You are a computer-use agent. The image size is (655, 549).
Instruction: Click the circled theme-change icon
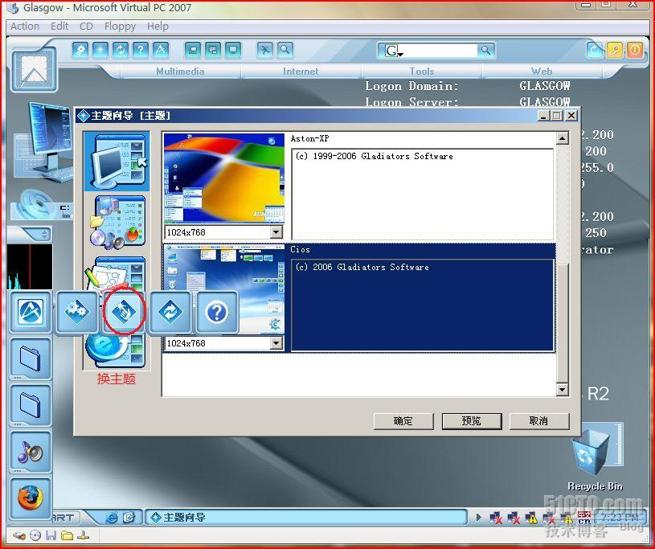pos(124,312)
